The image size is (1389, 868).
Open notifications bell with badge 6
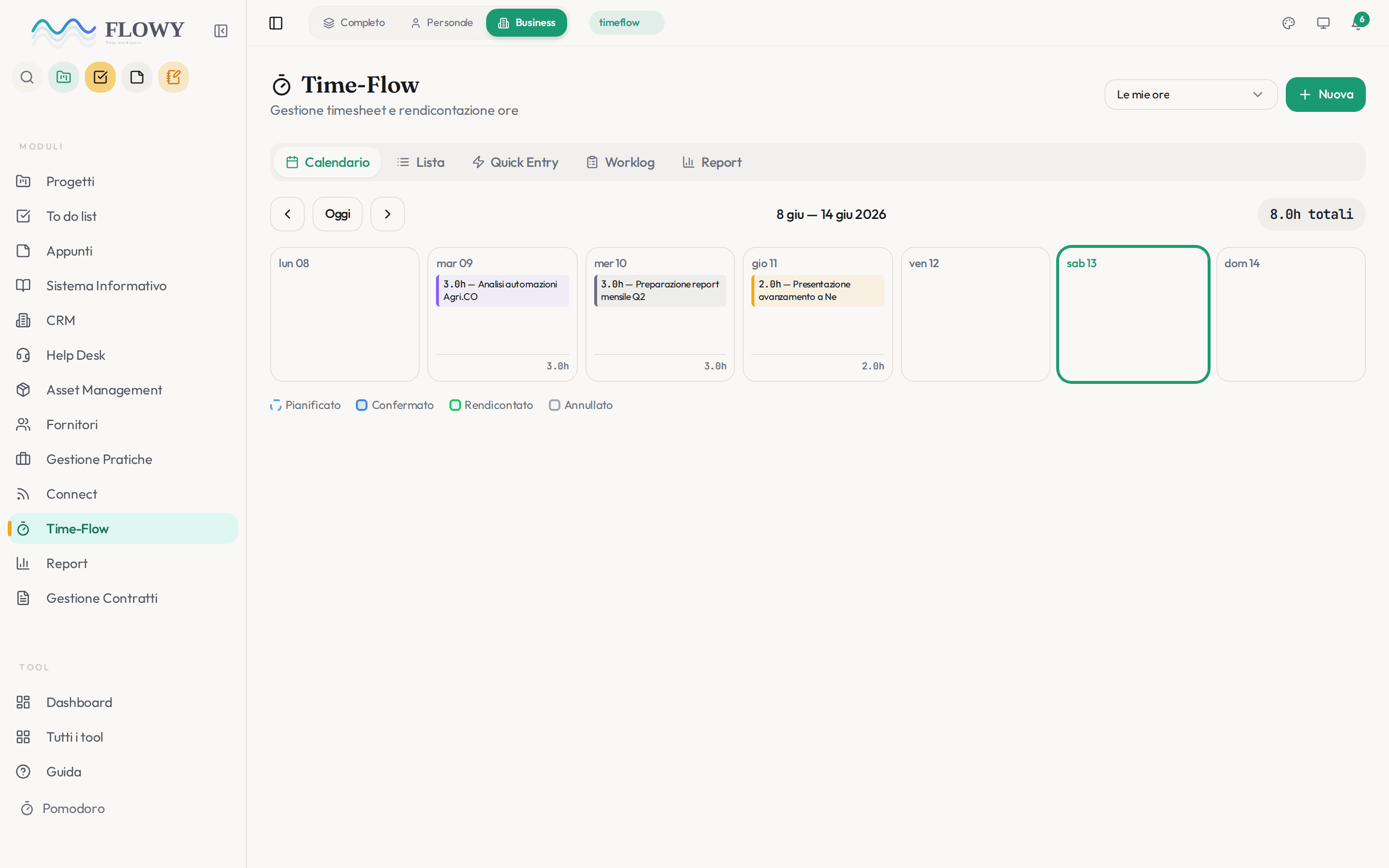1358,23
